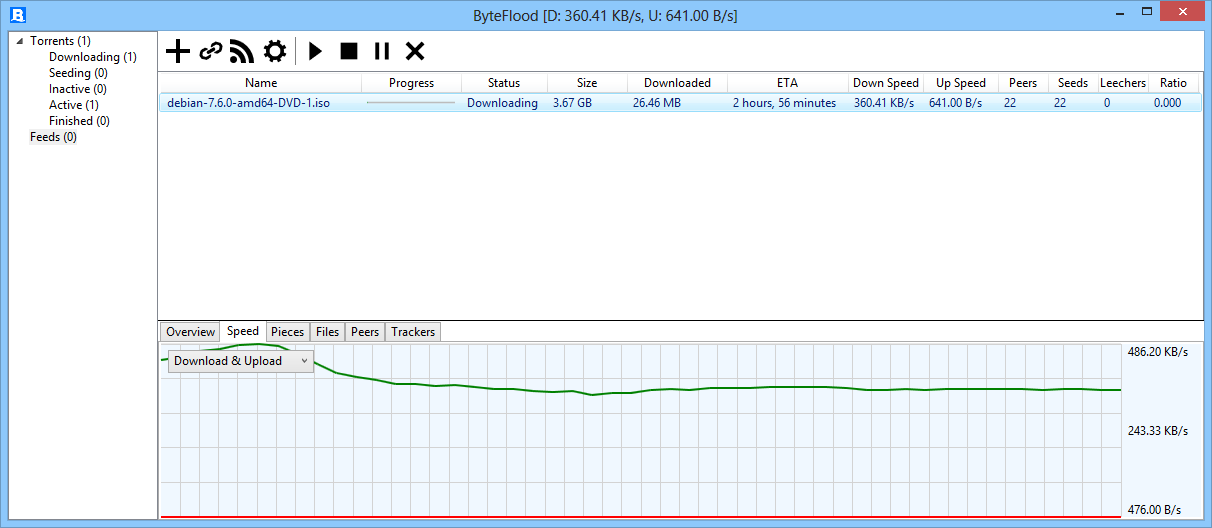Select Active (1) filter
The width and height of the screenshot is (1212, 528).
coord(74,105)
